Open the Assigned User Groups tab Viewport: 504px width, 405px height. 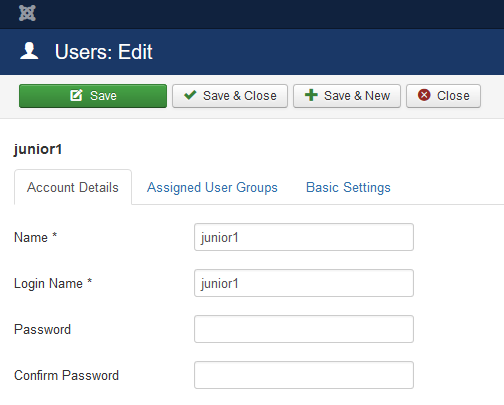pyautogui.click(x=212, y=187)
